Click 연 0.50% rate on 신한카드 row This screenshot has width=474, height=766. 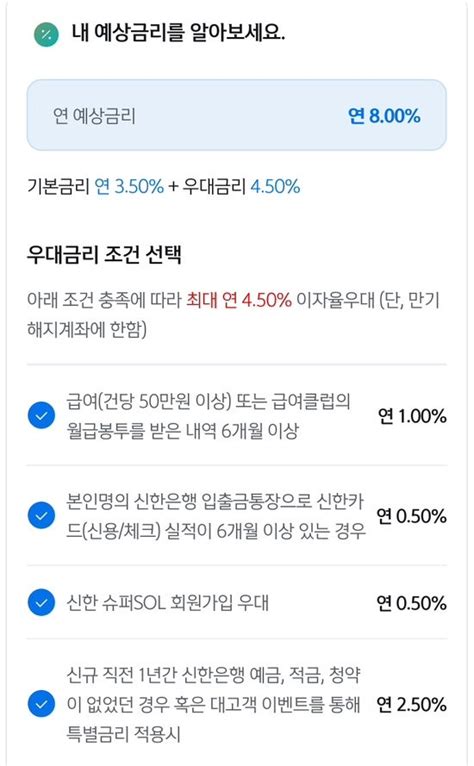[411, 516]
